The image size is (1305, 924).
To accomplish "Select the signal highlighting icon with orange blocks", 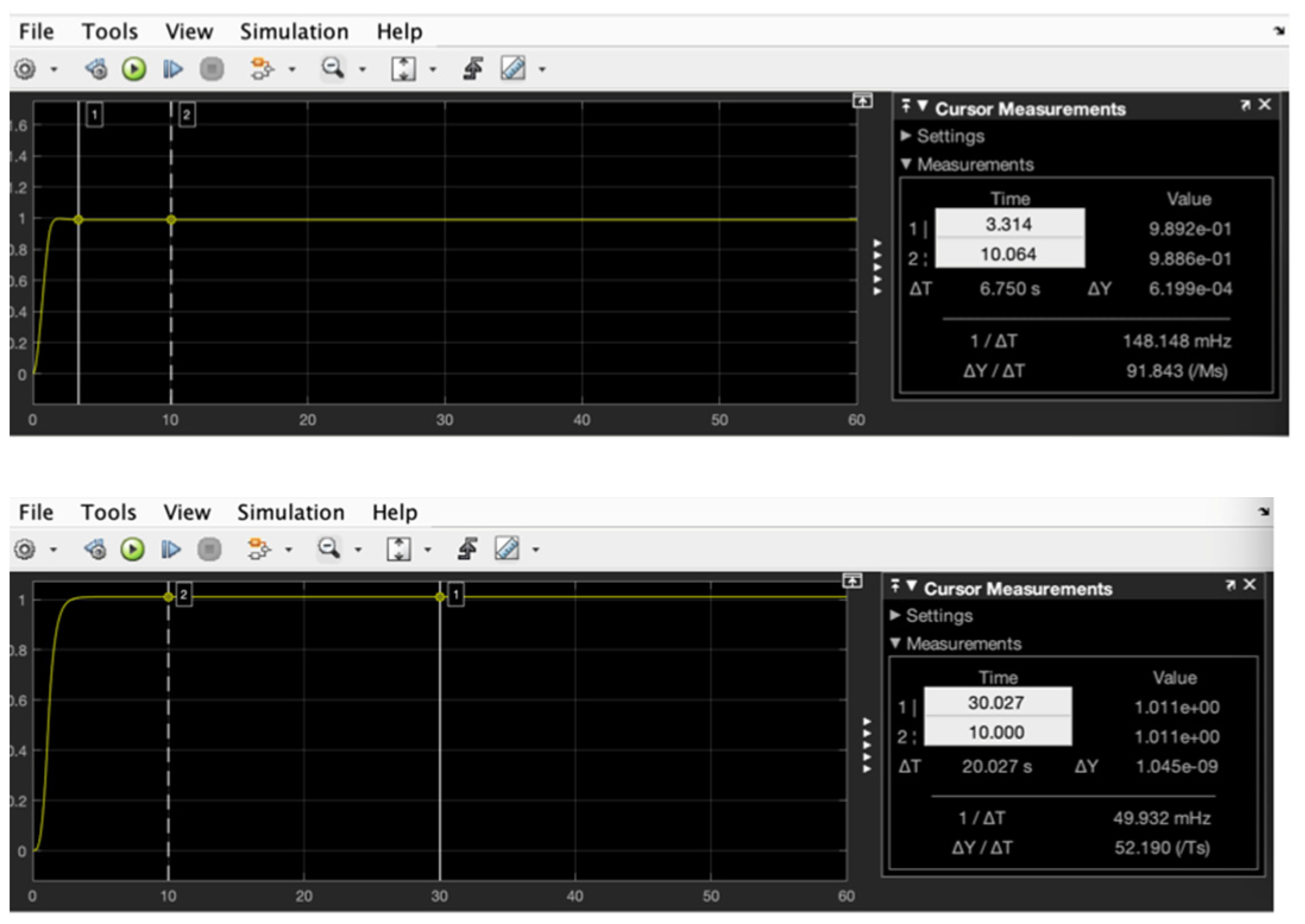I will click(260, 69).
